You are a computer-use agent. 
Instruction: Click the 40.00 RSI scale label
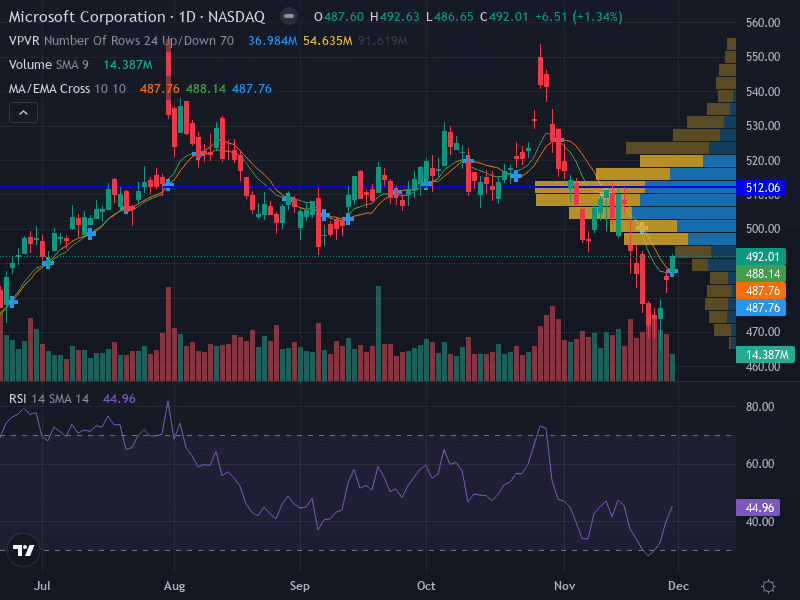[760, 522]
